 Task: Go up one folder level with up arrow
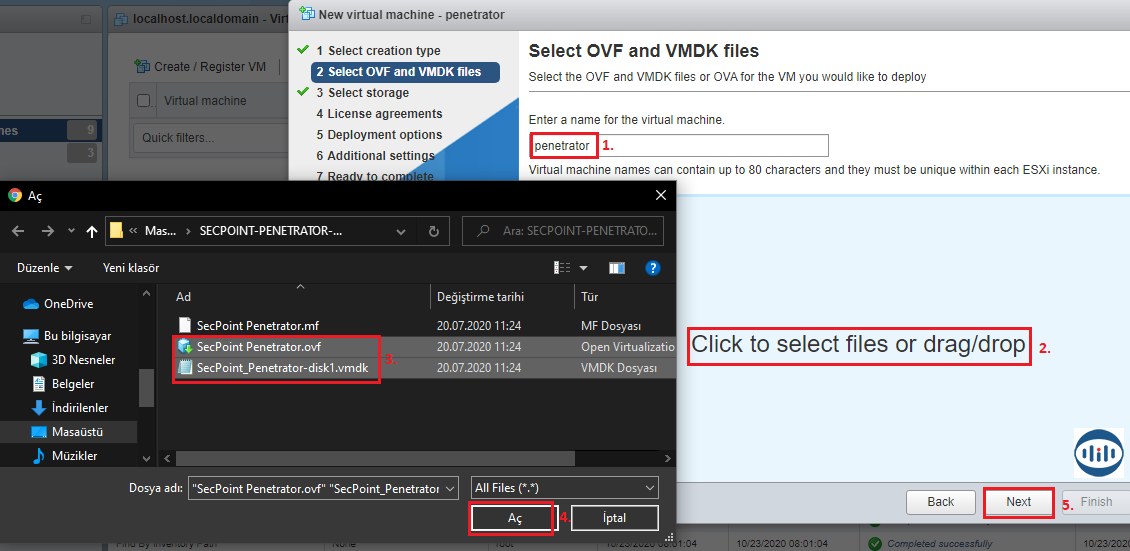point(92,231)
